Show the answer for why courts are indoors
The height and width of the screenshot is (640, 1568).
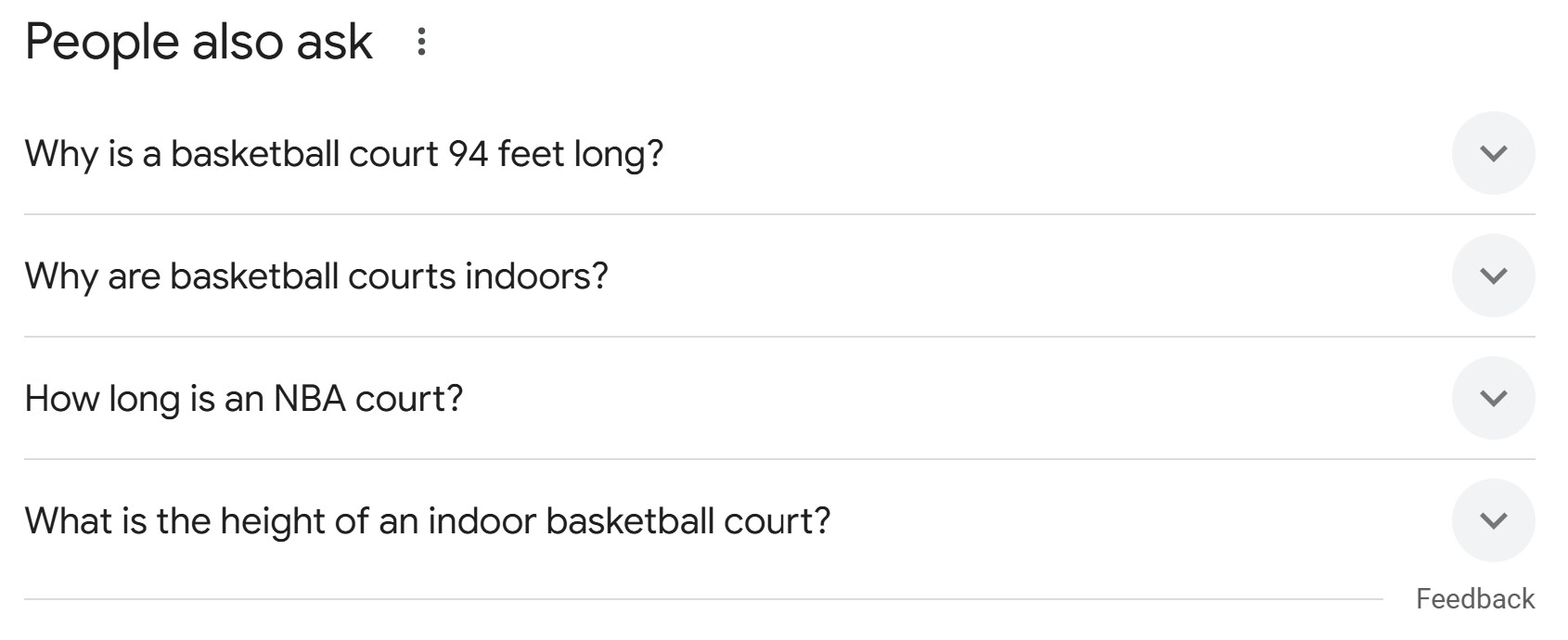pyautogui.click(x=1493, y=275)
